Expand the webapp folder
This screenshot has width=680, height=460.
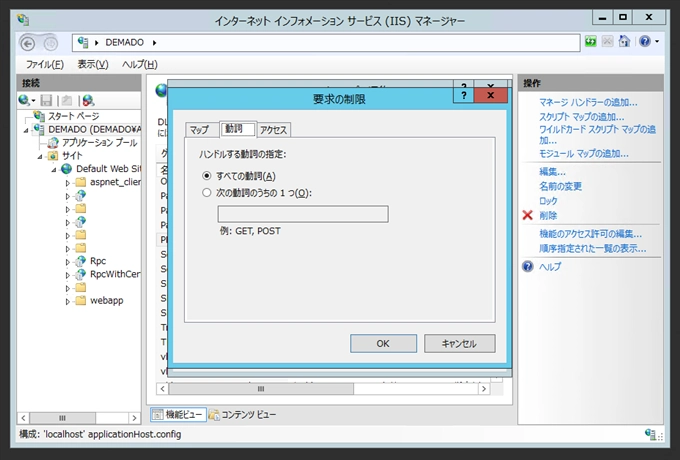[x=68, y=301]
